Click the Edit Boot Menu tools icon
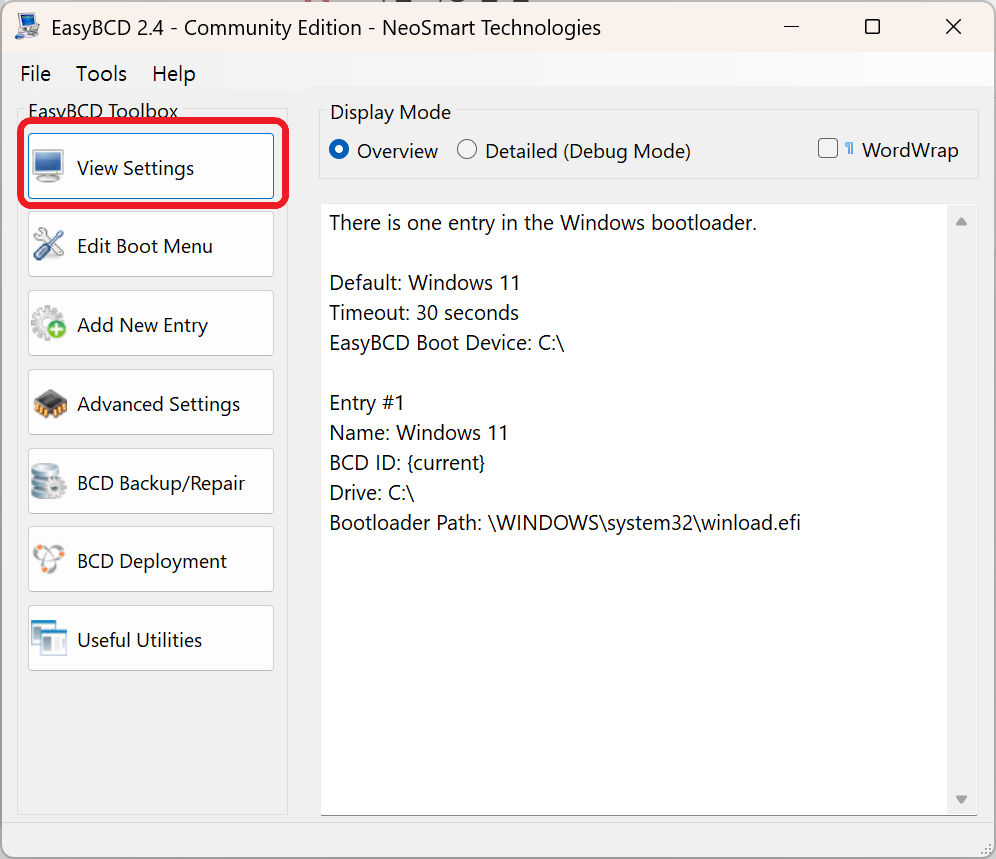 (49, 244)
